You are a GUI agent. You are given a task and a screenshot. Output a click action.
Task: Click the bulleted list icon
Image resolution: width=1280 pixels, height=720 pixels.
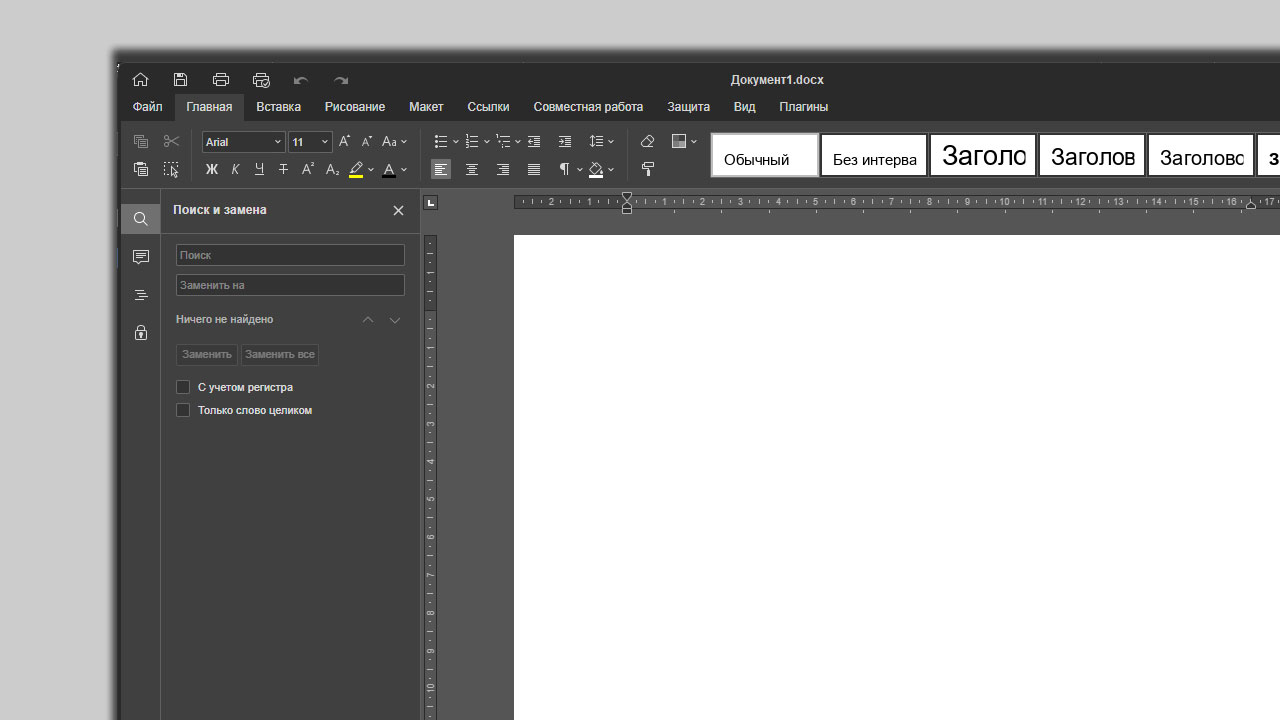click(440, 142)
